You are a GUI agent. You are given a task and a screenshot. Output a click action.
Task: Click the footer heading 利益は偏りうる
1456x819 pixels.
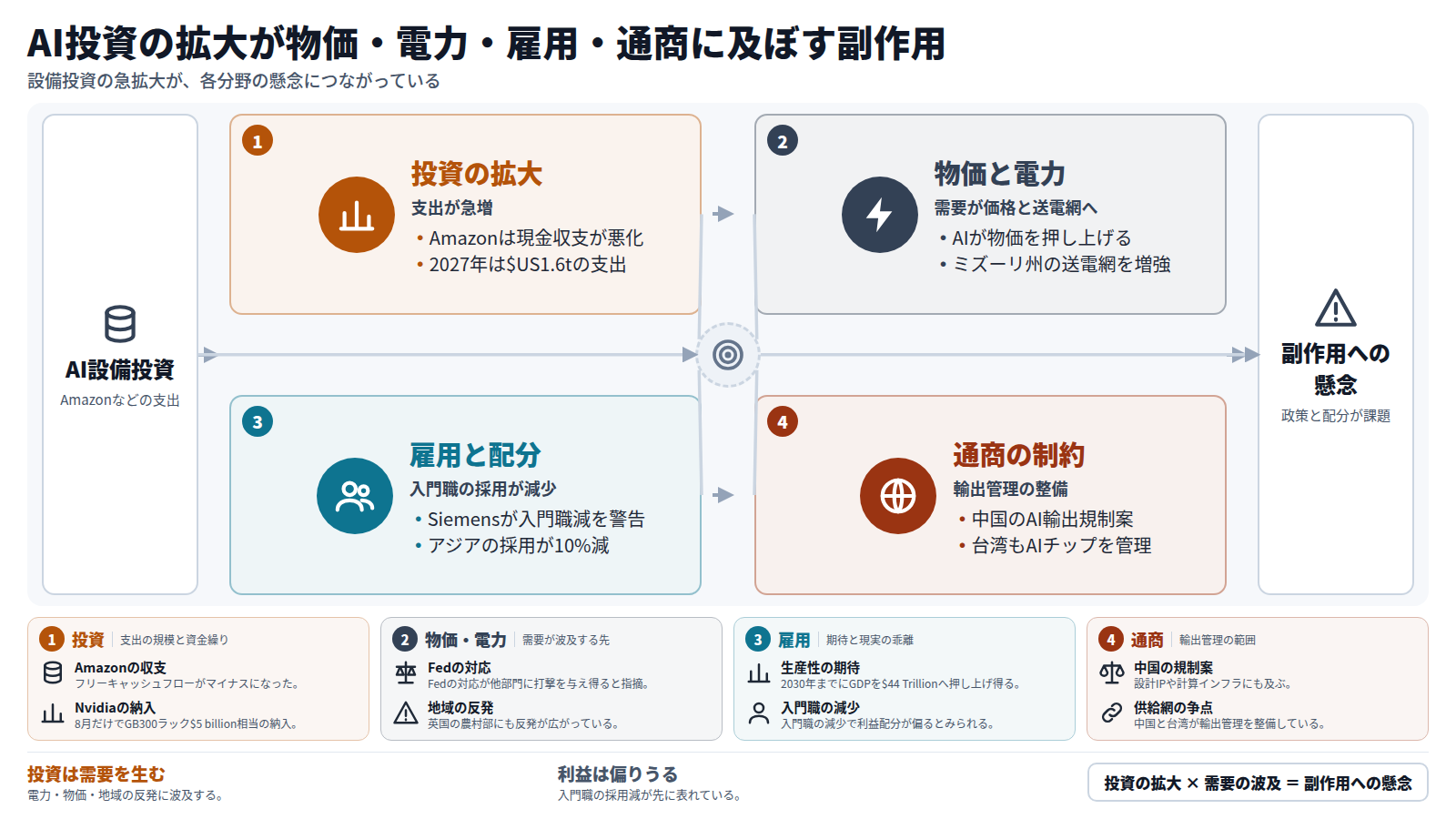(618, 774)
